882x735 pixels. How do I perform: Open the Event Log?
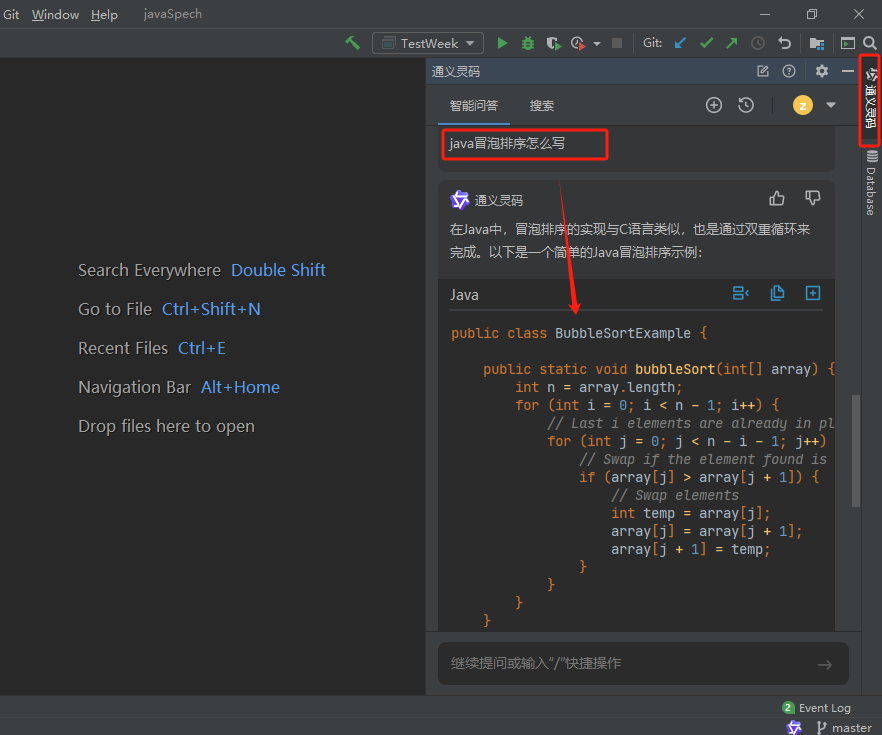[x=817, y=708]
